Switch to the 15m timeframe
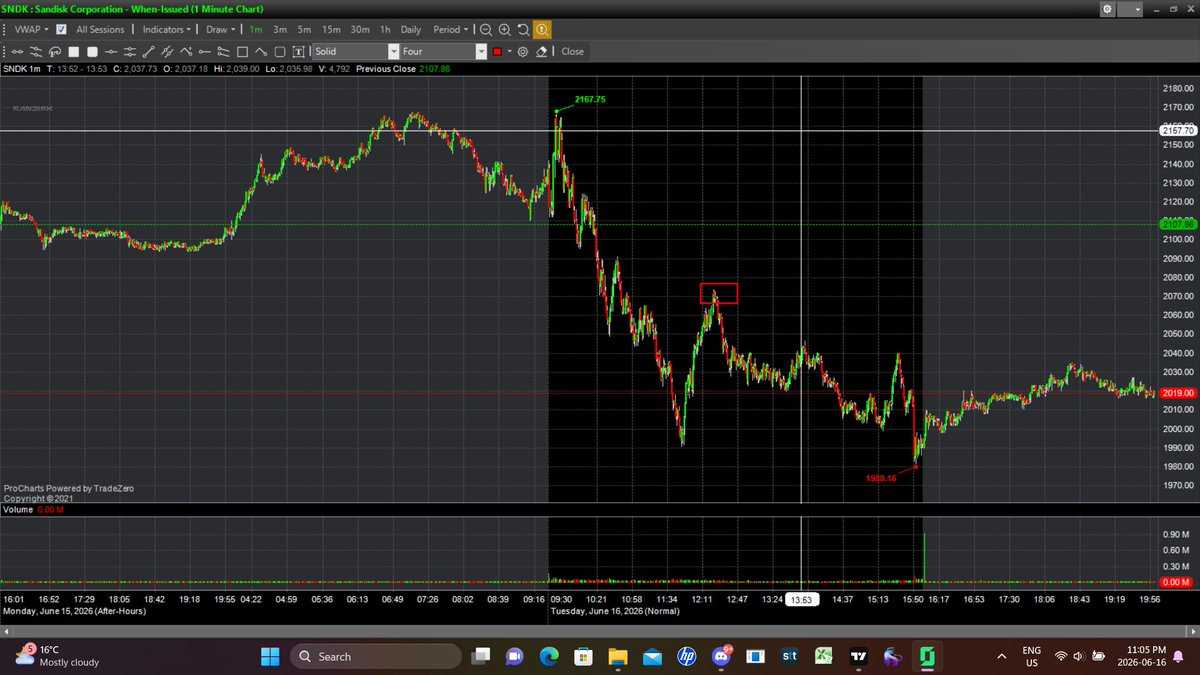 pyautogui.click(x=331, y=30)
